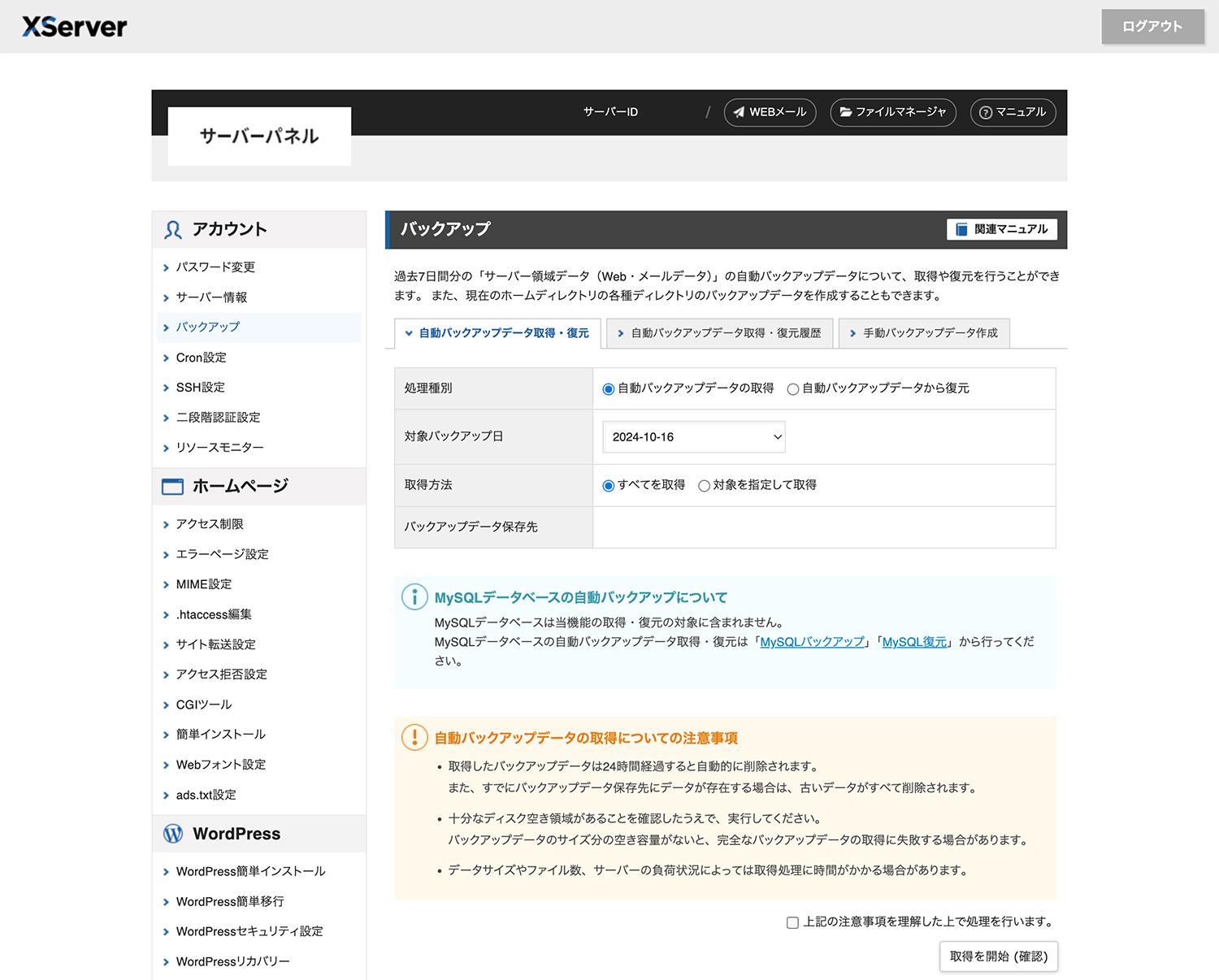Choose すべてを取得 radio button
The width and height of the screenshot is (1219, 980).
click(608, 486)
